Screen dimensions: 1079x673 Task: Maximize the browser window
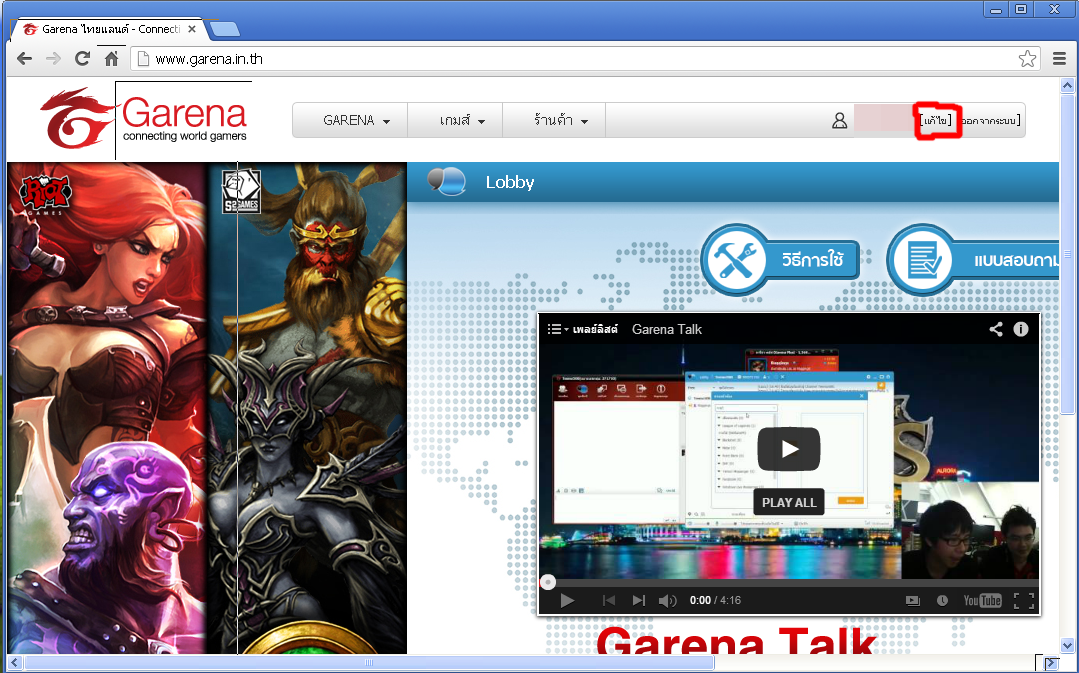point(1022,9)
